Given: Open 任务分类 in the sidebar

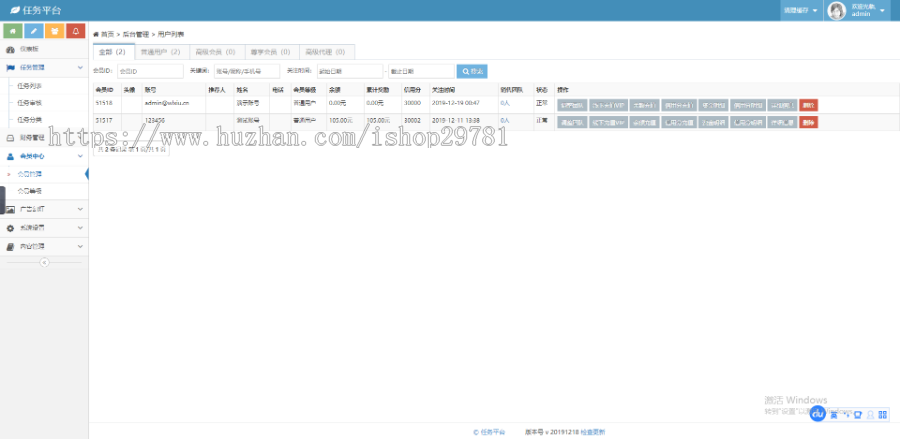Looking at the screenshot, I should pos(29,120).
